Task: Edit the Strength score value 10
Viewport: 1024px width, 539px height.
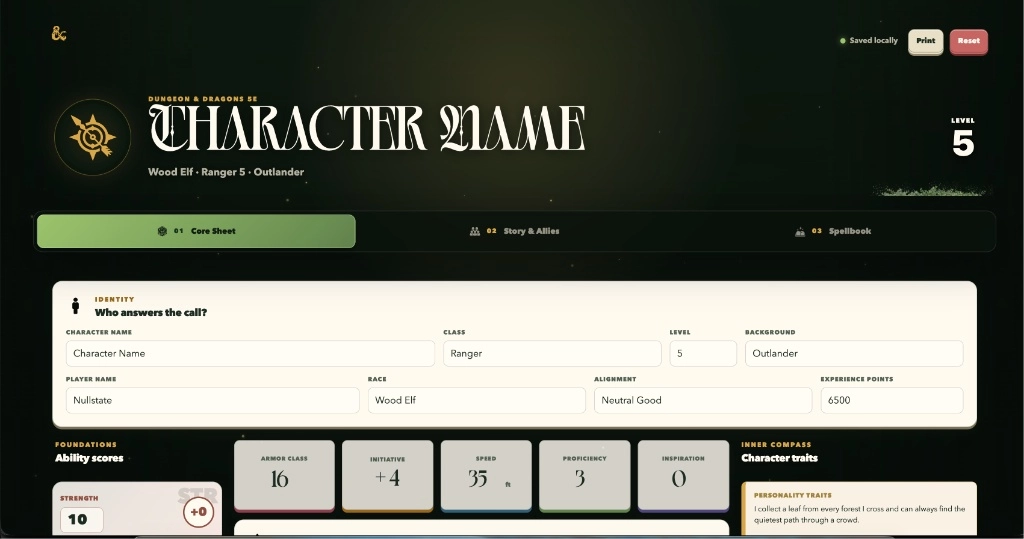Action: [x=82, y=519]
